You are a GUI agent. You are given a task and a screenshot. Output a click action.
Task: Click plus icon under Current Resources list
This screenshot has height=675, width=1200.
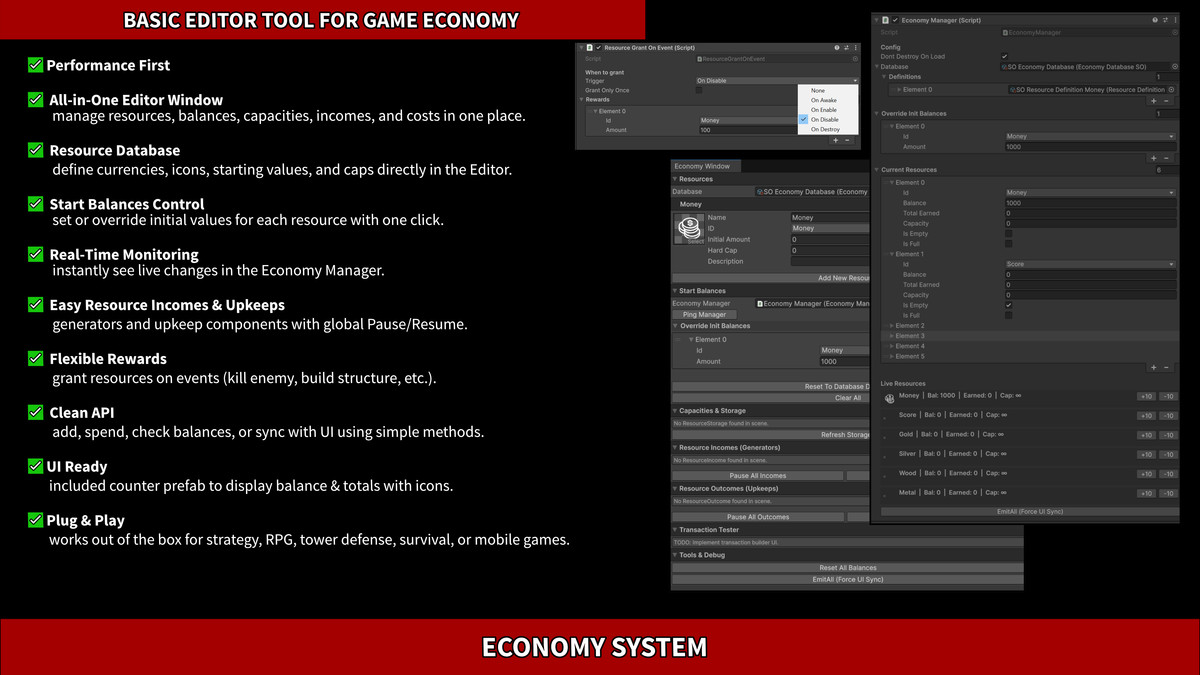point(1153,367)
